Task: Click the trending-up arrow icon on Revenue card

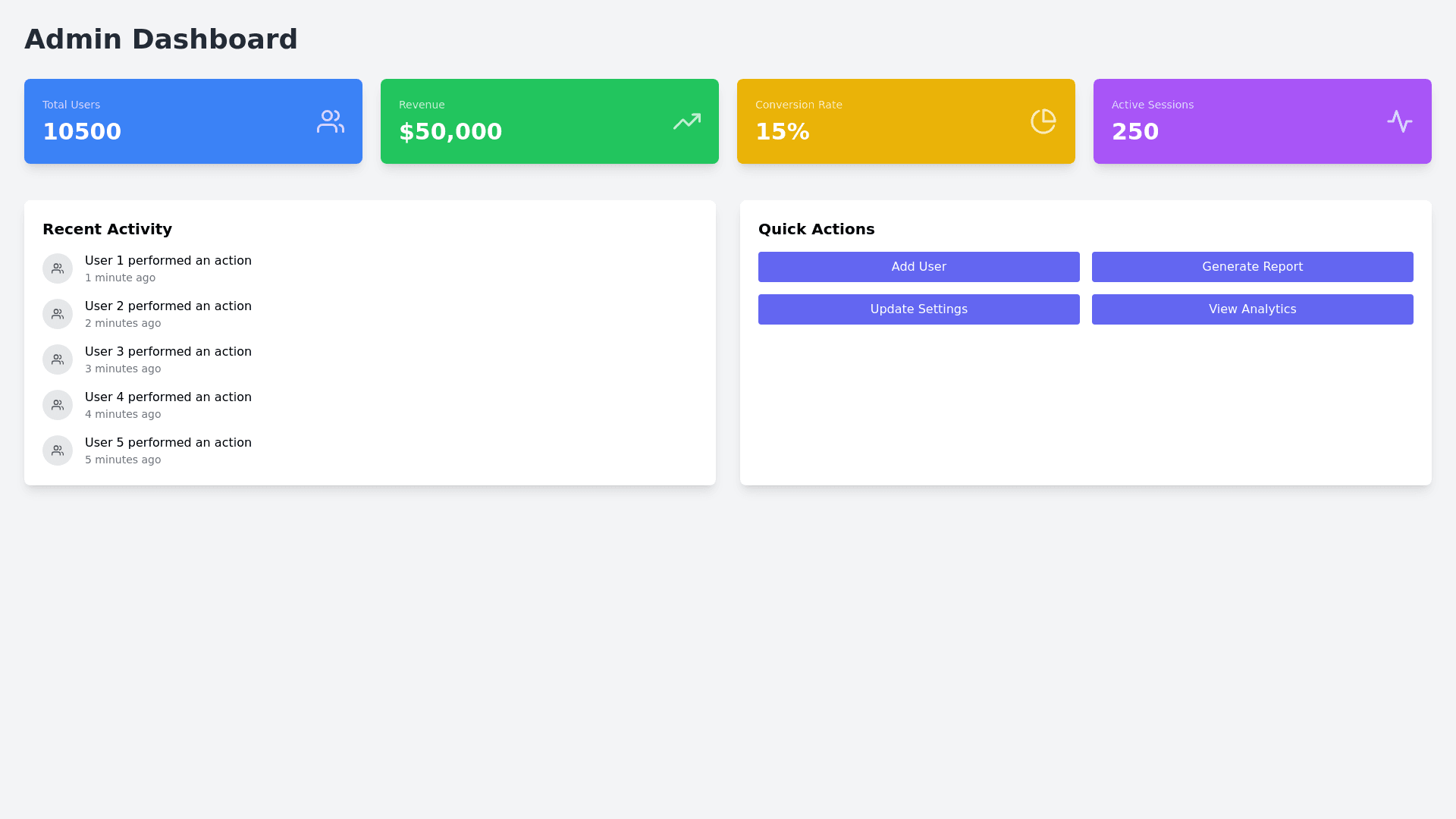Action: click(686, 121)
